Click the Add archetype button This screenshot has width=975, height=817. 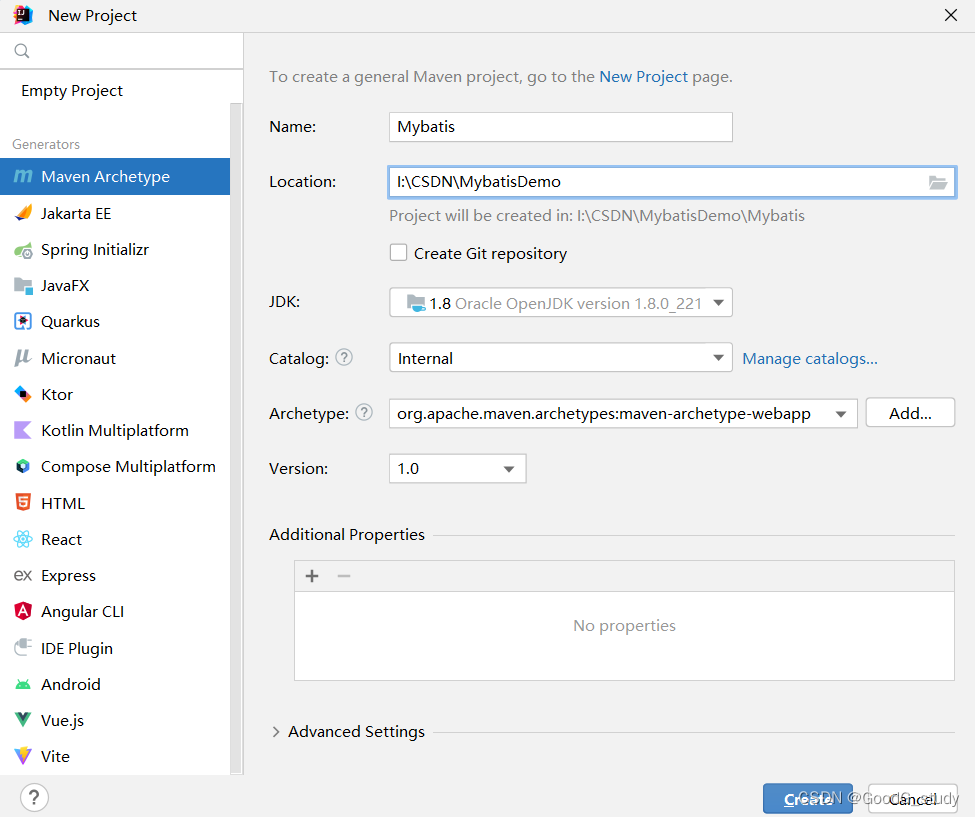coord(910,413)
